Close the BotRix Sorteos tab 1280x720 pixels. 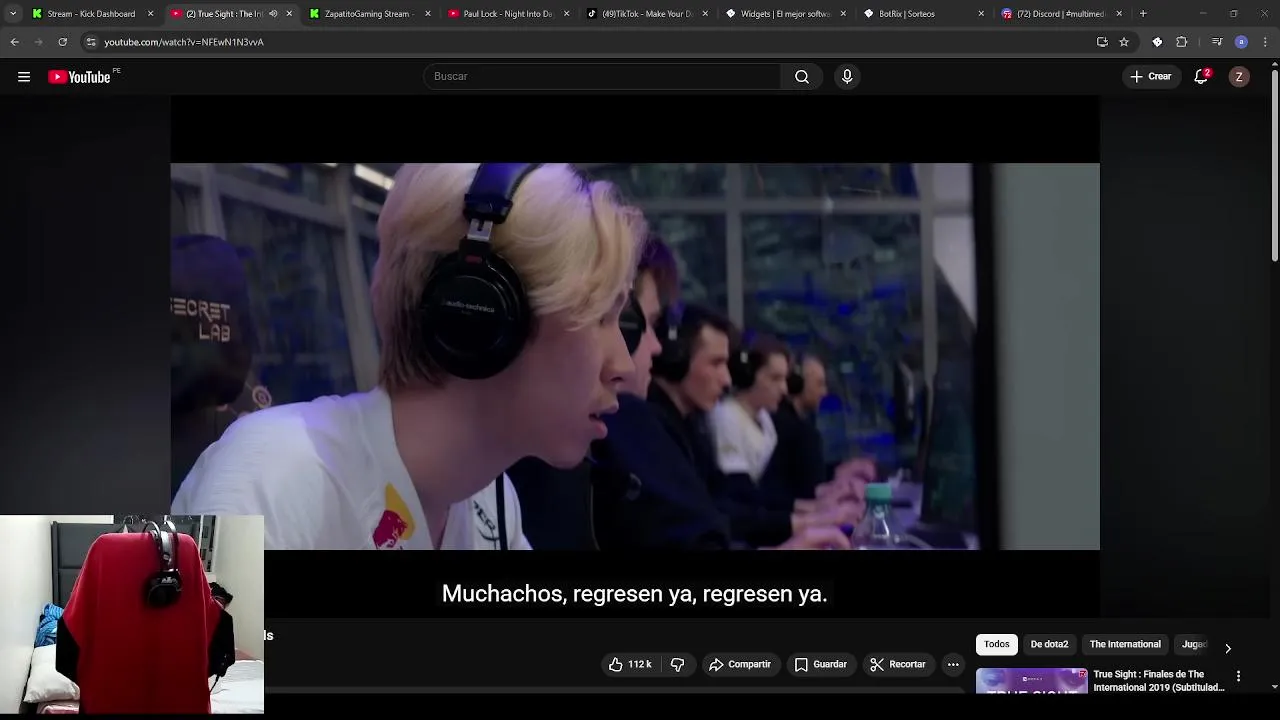[x=981, y=14]
